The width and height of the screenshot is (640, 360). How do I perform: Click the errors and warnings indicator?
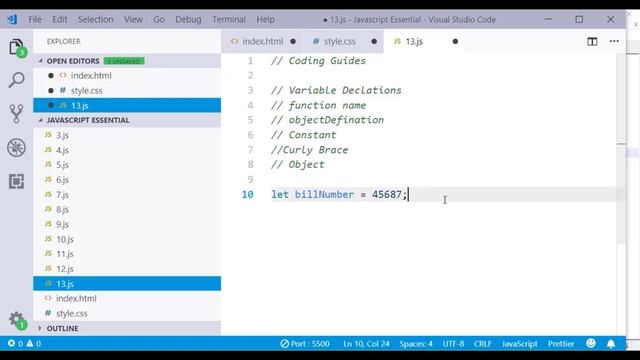point(24,344)
